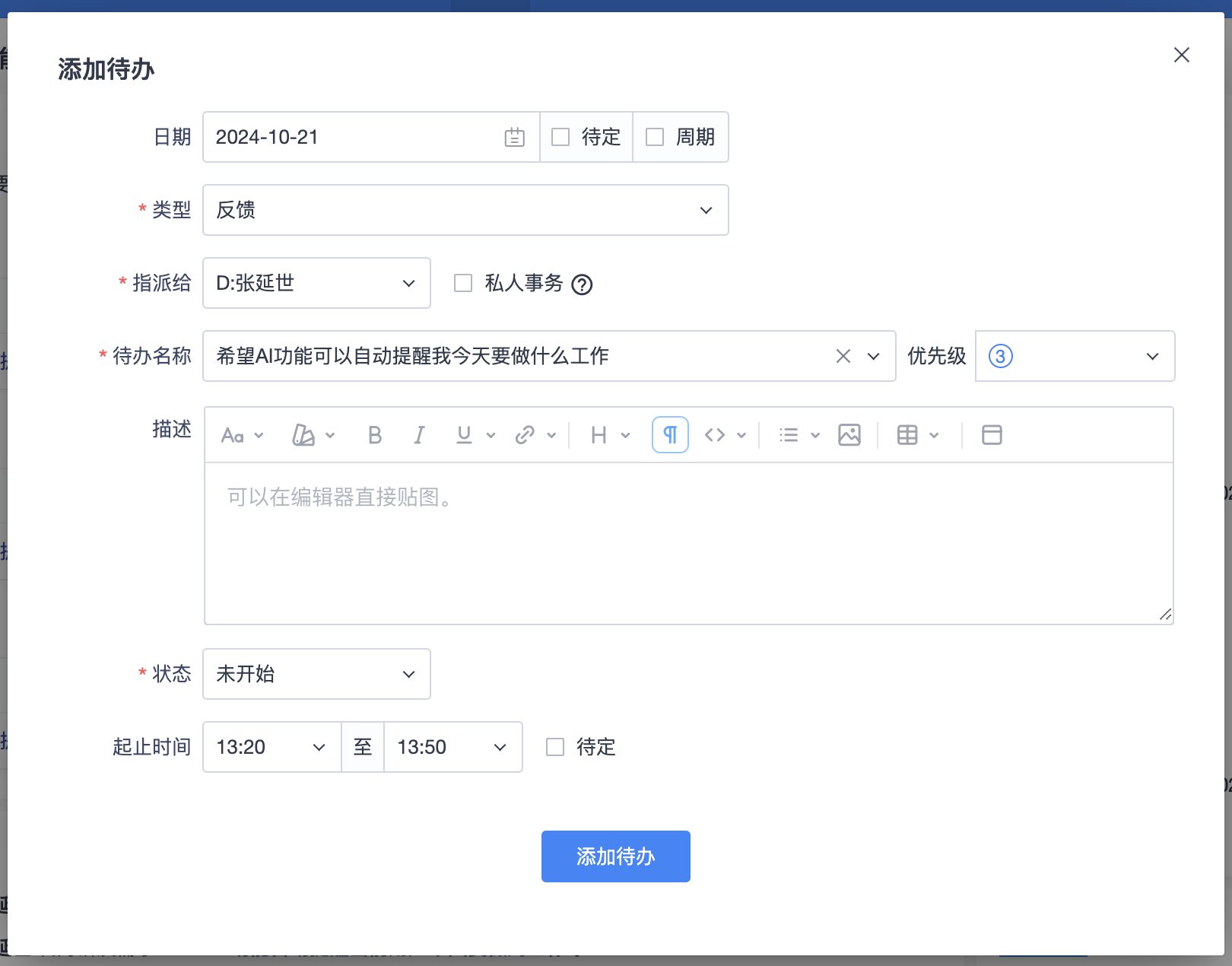Tick the 待定 checkbox next to date
The width and height of the screenshot is (1232, 966).
point(560,138)
